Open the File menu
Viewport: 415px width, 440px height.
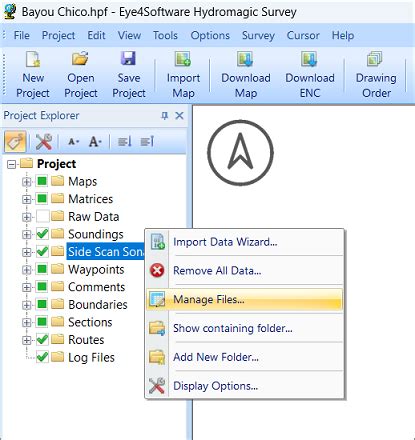click(x=22, y=35)
